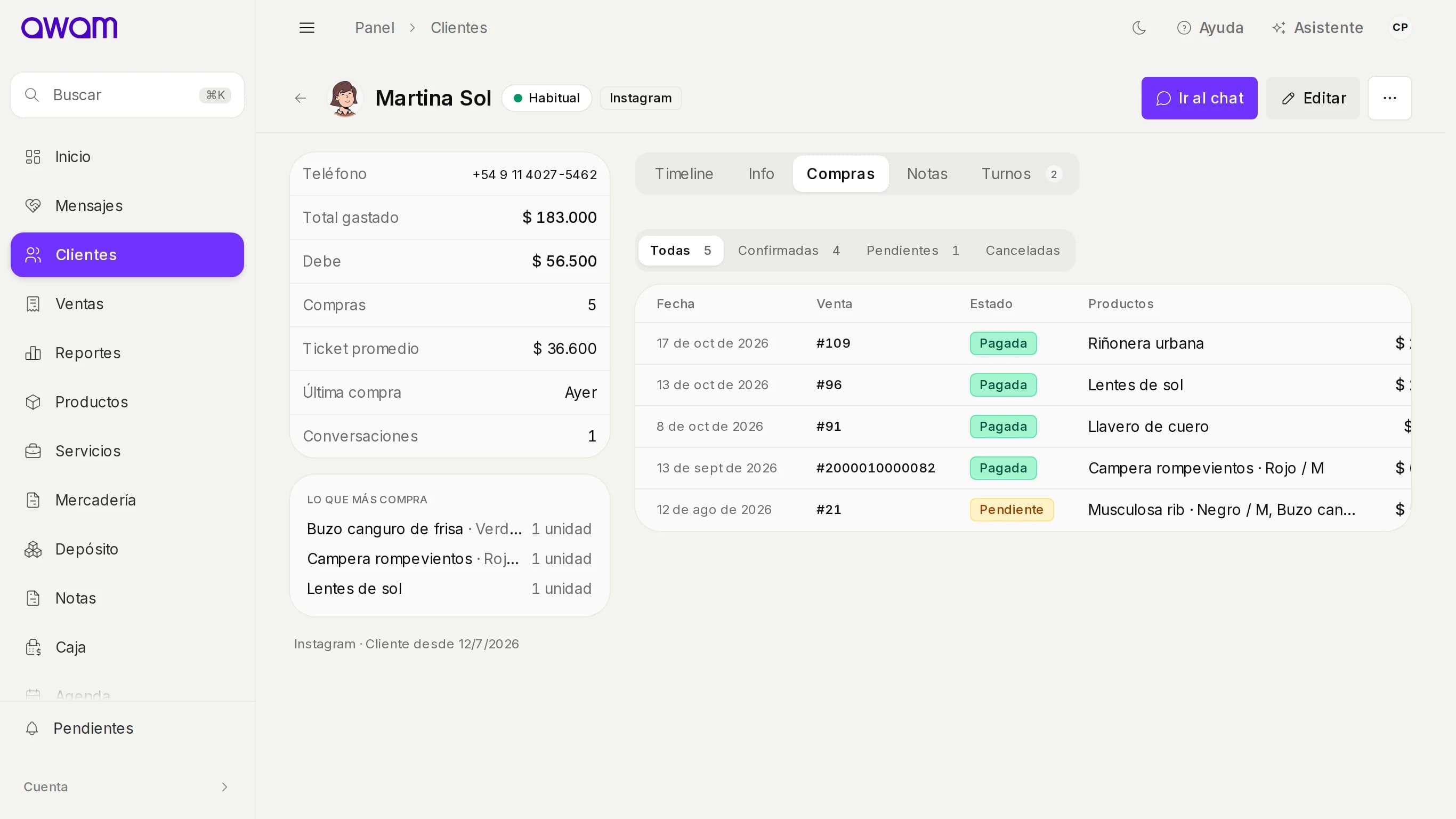Image resolution: width=1456 pixels, height=819 pixels.
Task: Click the Clientes breadcrumb link
Action: (458, 28)
